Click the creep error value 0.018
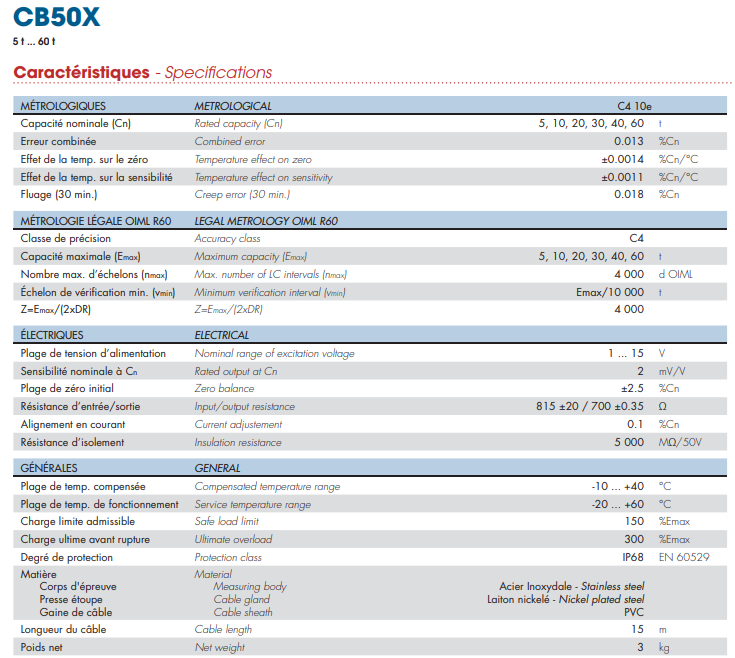 click(x=628, y=195)
